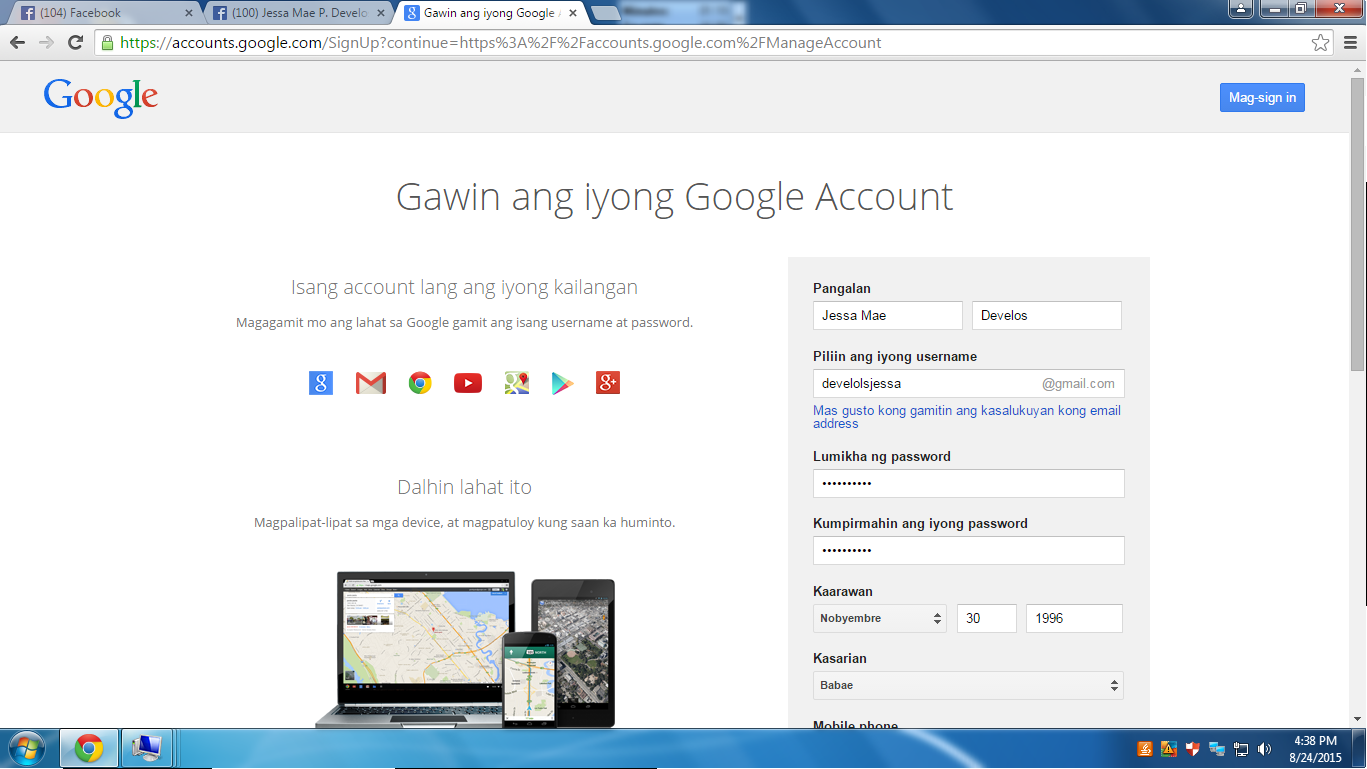1367x769 pixels.
Task: Click the 'Kasarian' label
Action: 840,658
